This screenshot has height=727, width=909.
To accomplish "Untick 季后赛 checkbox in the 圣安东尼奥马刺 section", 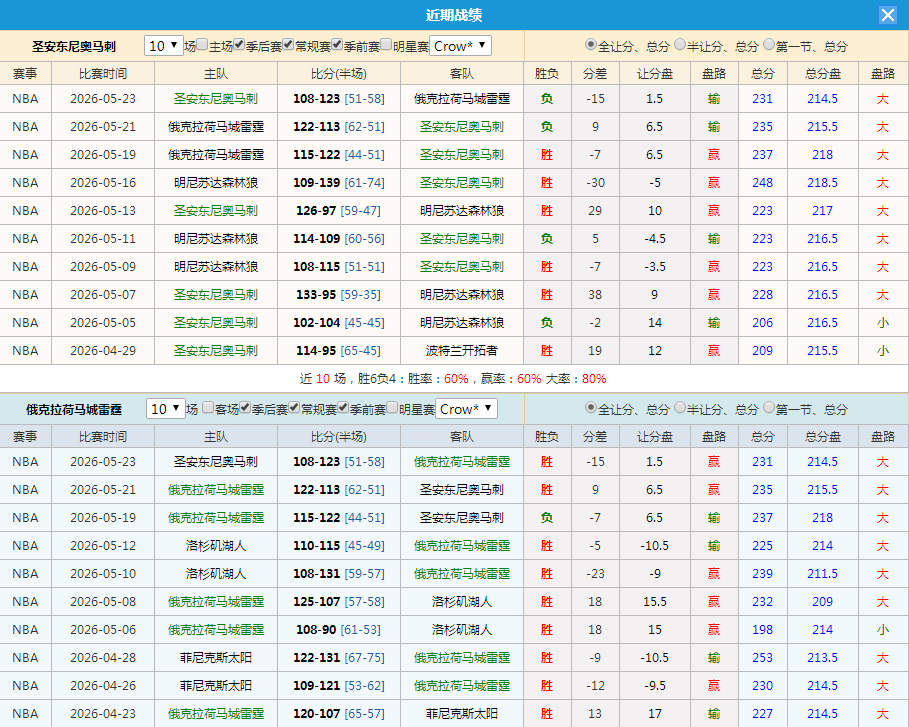I will [x=239, y=45].
